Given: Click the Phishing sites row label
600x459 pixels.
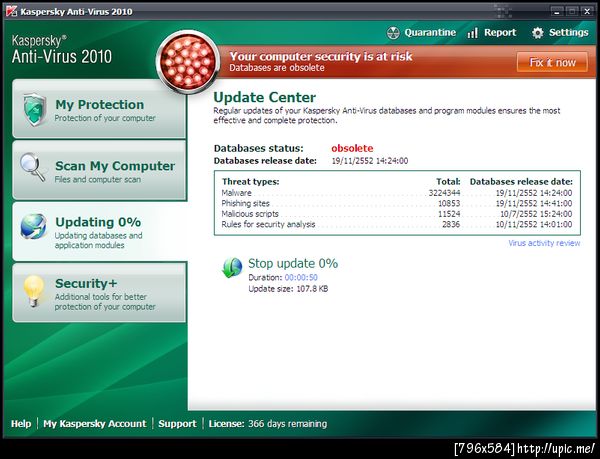Looking at the screenshot, I should 245,203.
